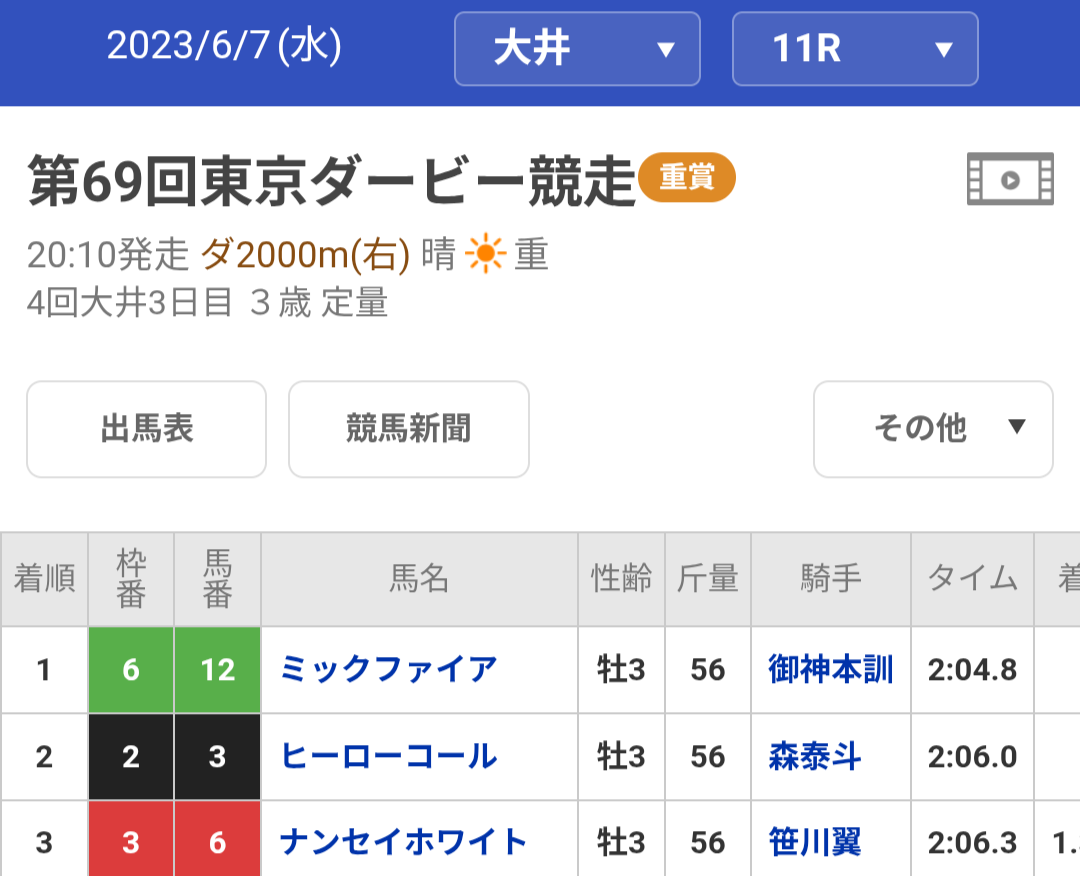View jockey 森泰斗 profile
The width and height of the screenshot is (1080, 876).
click(815, 756)
